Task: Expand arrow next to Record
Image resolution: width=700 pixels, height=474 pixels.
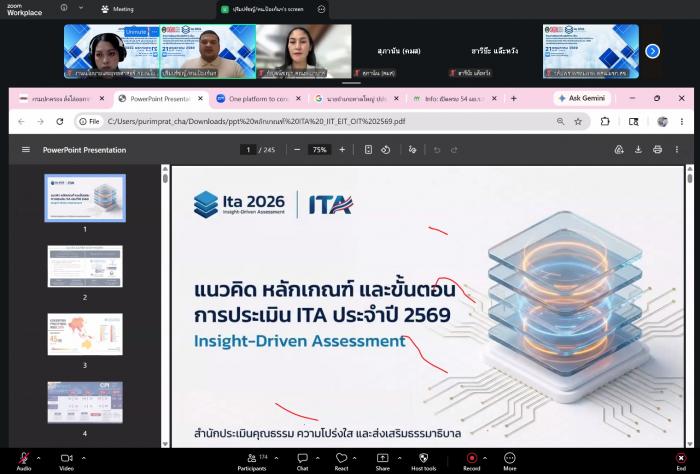Action: coord(485,458)
